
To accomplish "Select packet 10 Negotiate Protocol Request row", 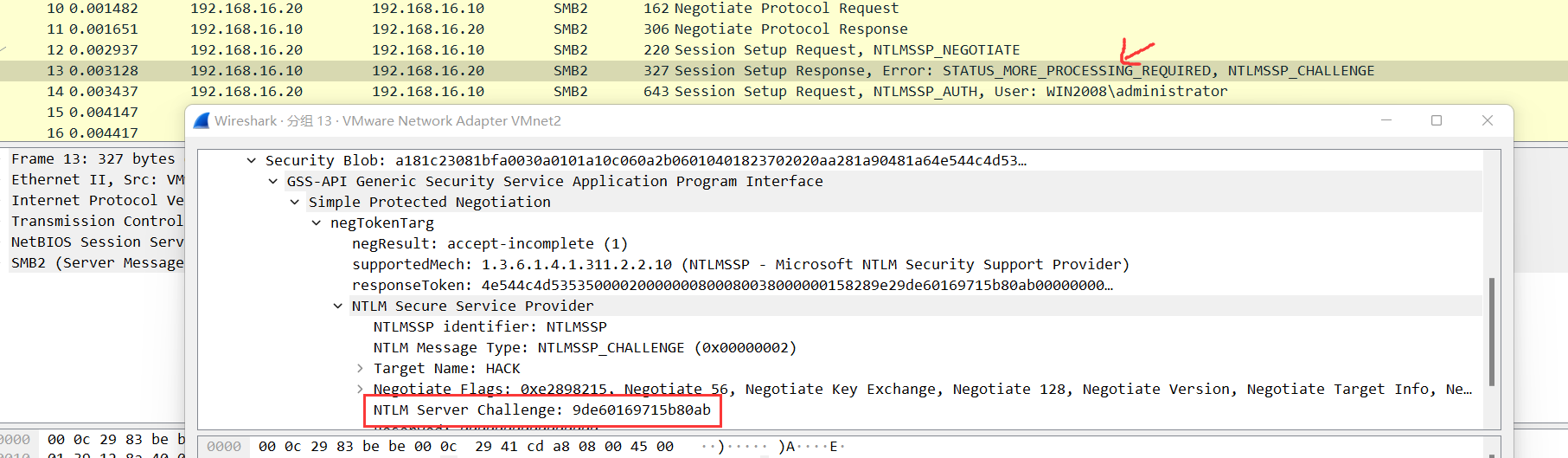I will click(770, 9).
